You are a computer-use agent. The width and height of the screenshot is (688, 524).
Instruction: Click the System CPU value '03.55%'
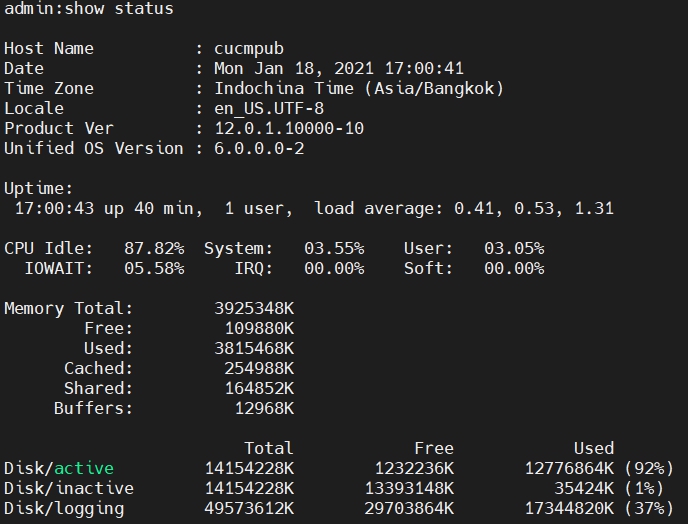click(x=334, y=248)
